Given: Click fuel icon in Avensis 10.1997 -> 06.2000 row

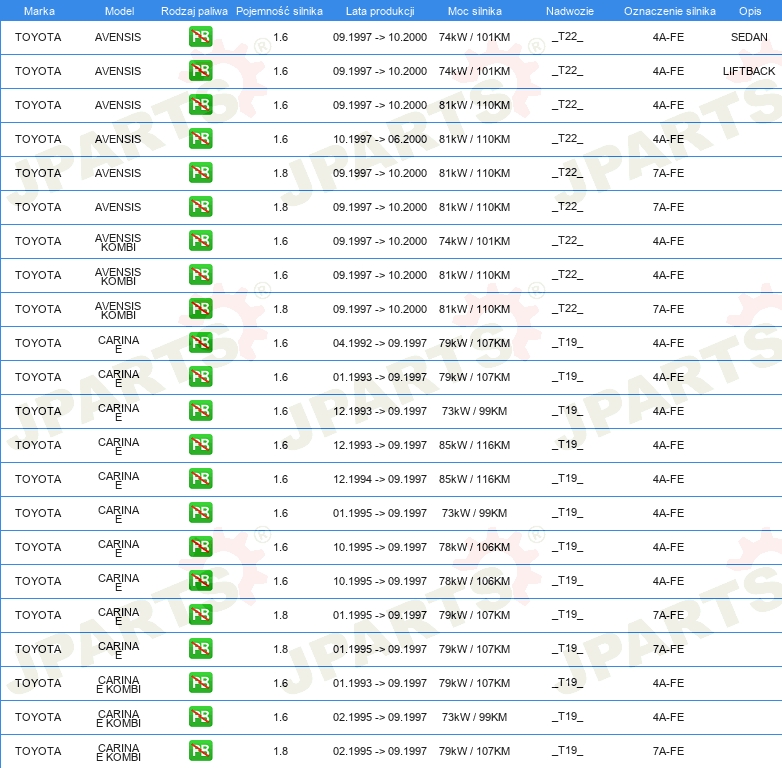Looking at the screenshot, I should point(200,139).
